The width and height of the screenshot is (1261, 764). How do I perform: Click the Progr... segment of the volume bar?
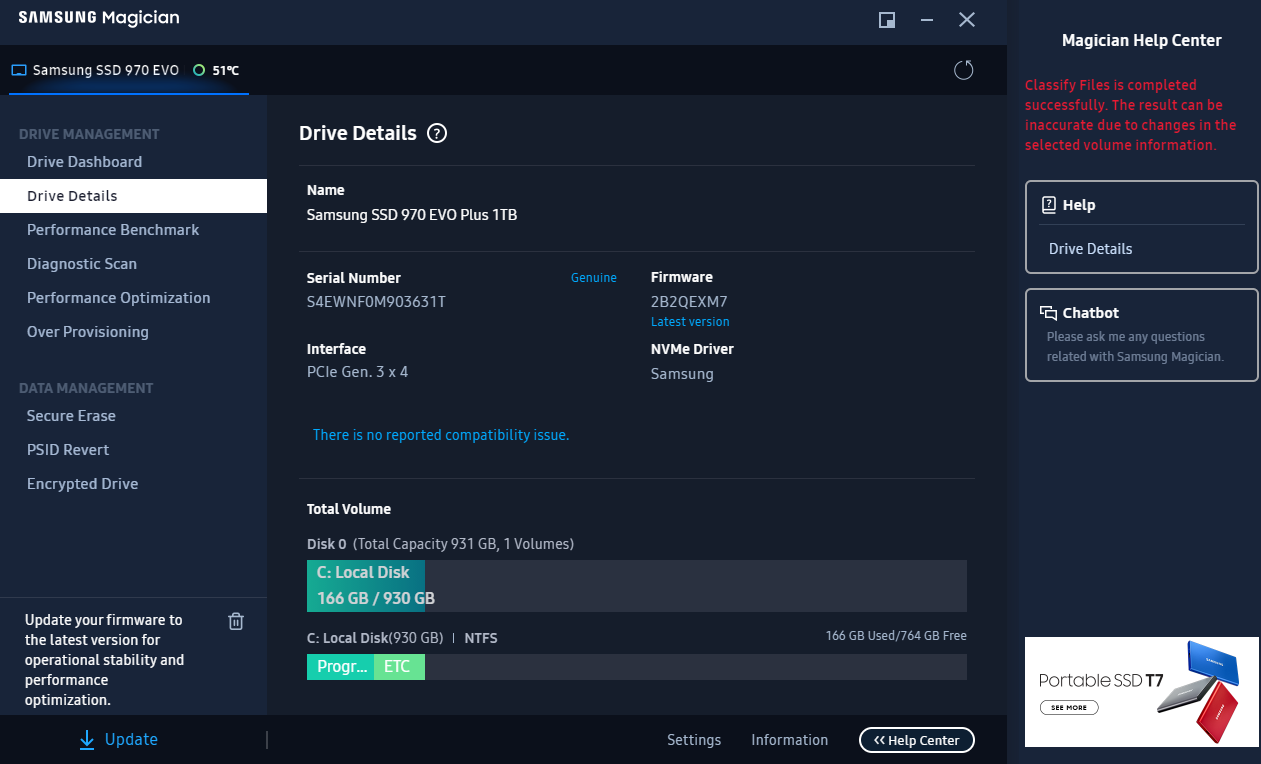pyautogui.click(x=340, y=667)
